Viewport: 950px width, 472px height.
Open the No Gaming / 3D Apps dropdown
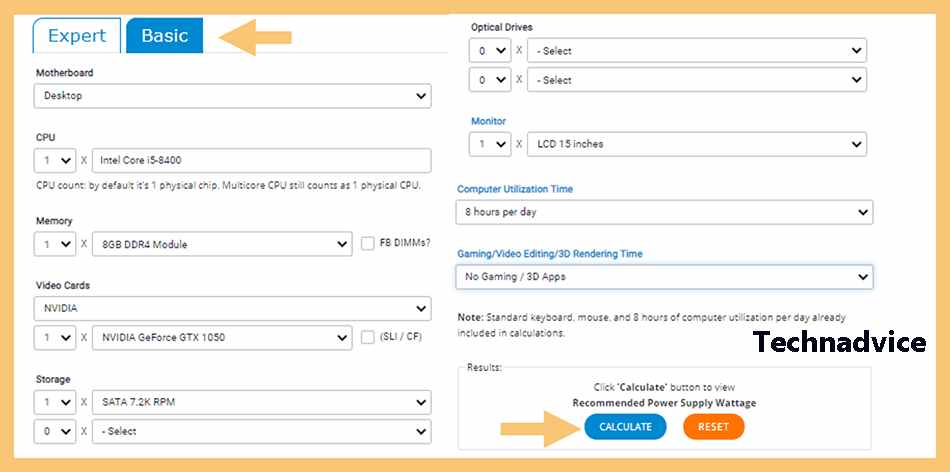click(665, 277)
